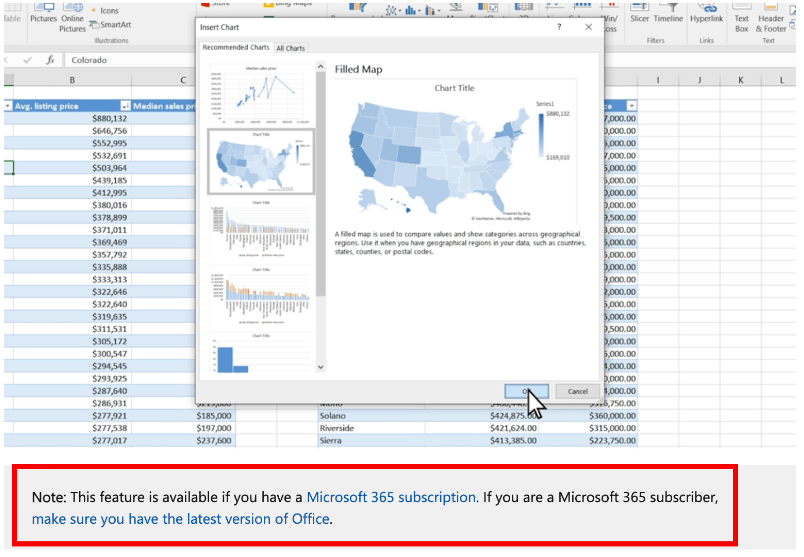Click the Pictures ribbon icon
Image resolution: width=804 pixels, height=557 pixels.
point(44,13)
